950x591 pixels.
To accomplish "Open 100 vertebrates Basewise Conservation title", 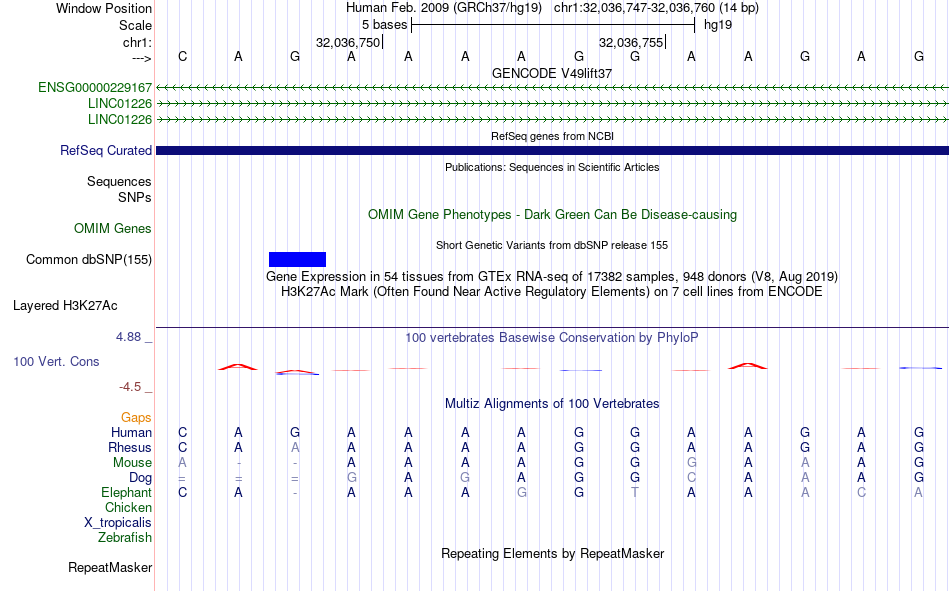I will 552,338.
